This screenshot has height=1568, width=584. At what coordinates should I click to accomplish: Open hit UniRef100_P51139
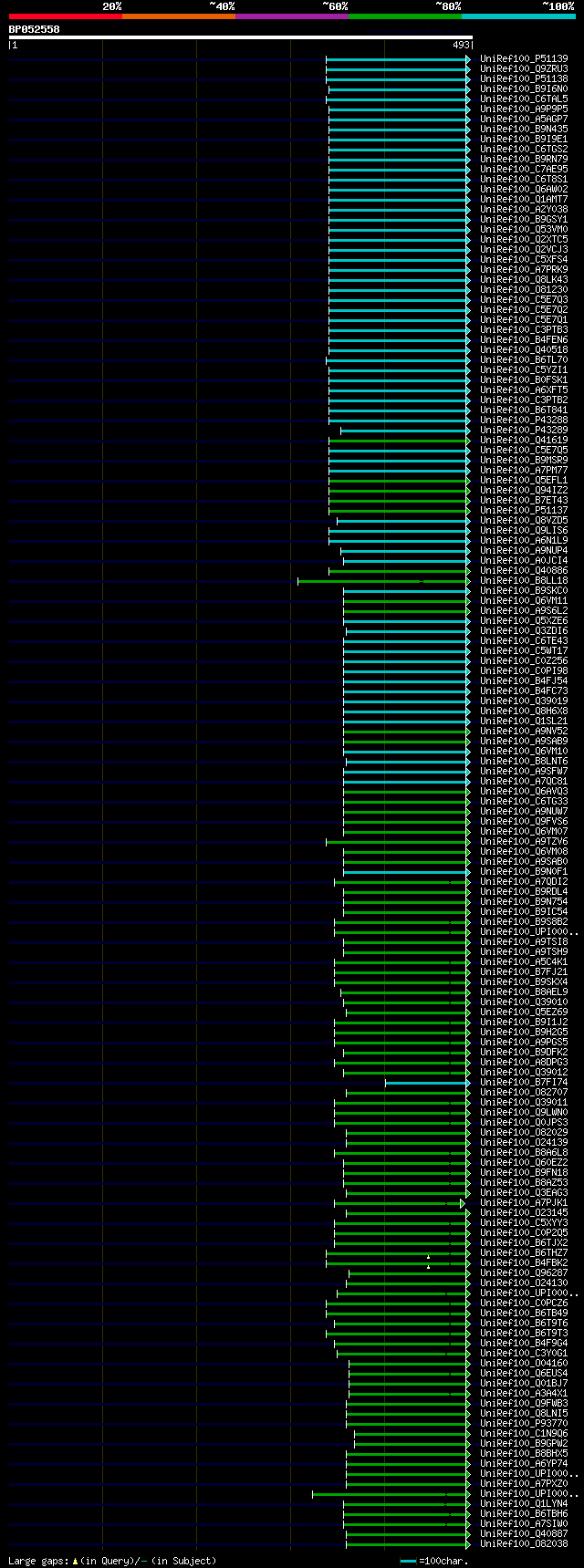coord(524,58)
